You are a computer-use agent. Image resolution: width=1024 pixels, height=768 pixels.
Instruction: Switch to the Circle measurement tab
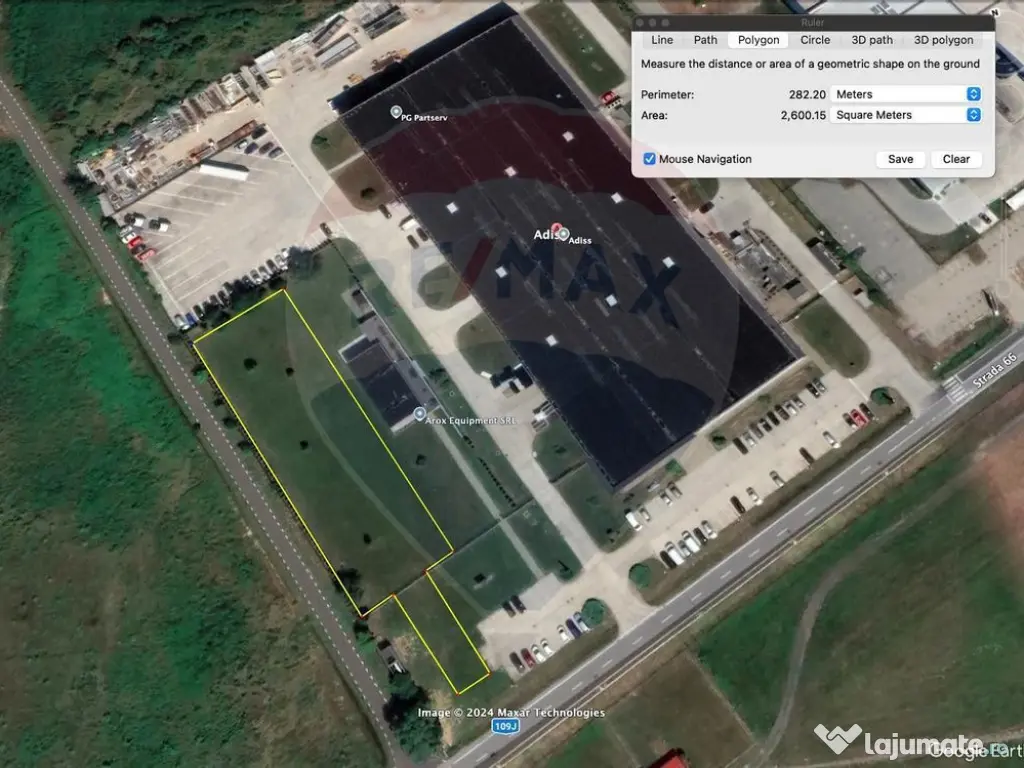point(815,40)
